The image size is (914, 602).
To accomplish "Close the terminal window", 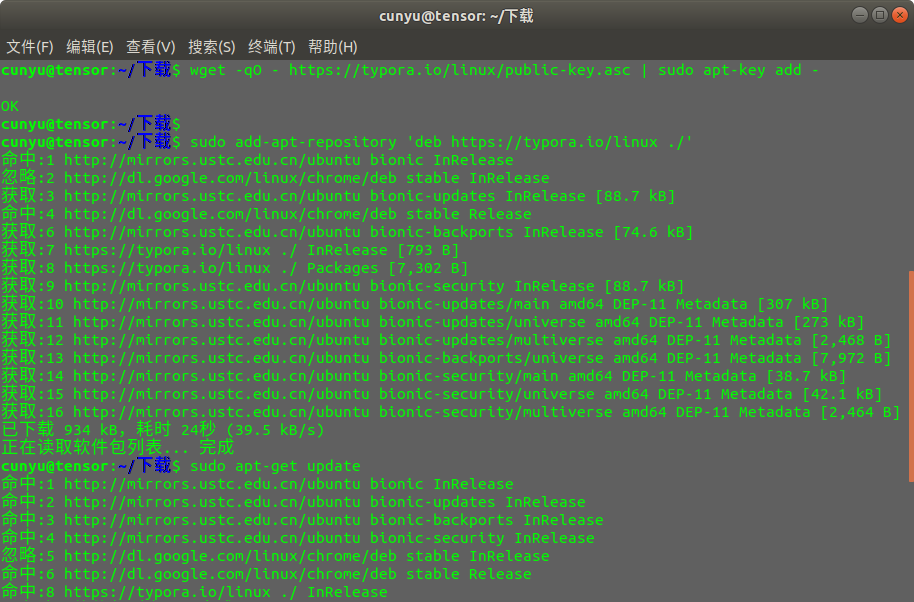I will pos(899,15).
